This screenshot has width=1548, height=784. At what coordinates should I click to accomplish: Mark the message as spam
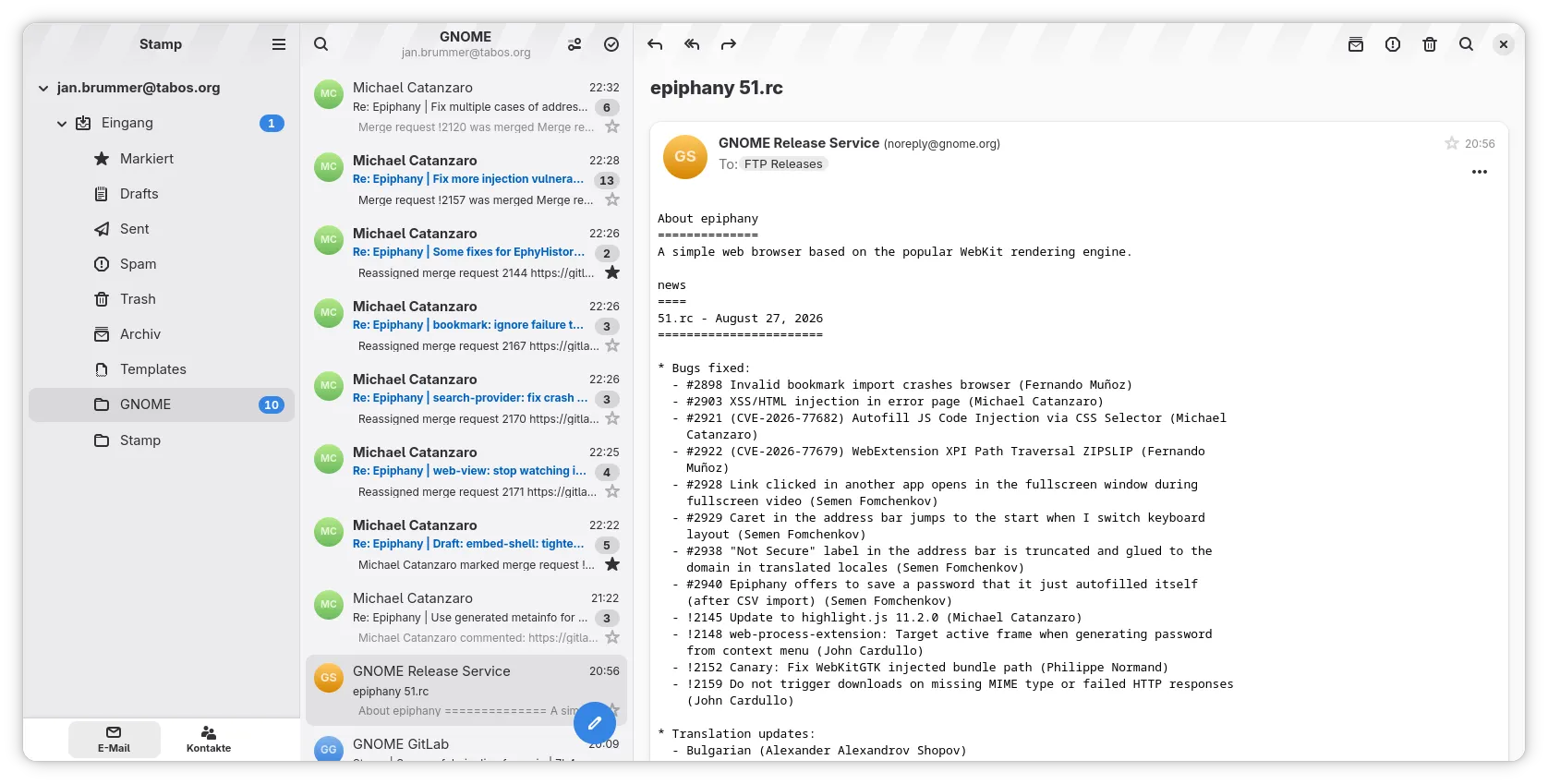1393,44
